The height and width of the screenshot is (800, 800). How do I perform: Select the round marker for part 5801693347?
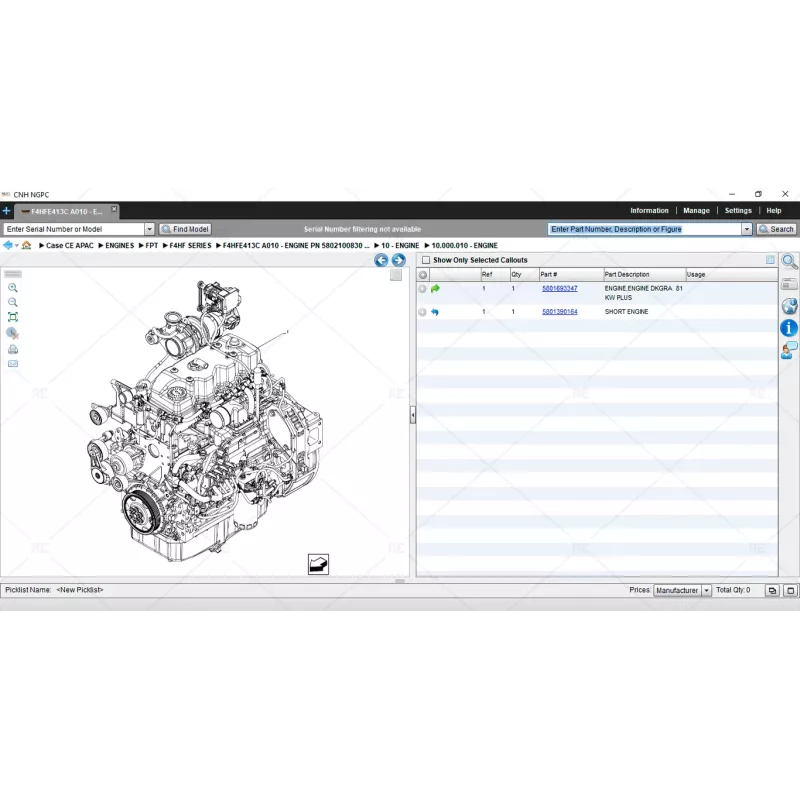click(x=422, y=289)
